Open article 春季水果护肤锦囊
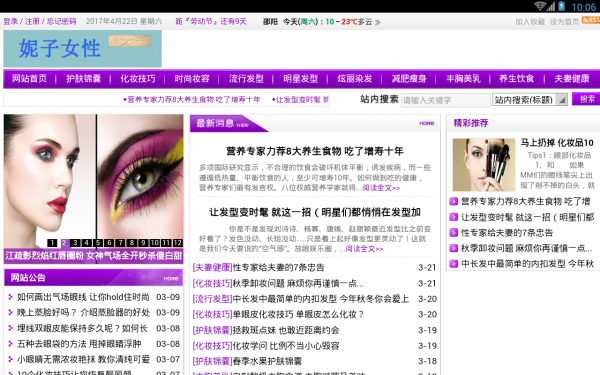The width and height of the screenshot is (600, 375). (x=267, y=361)
